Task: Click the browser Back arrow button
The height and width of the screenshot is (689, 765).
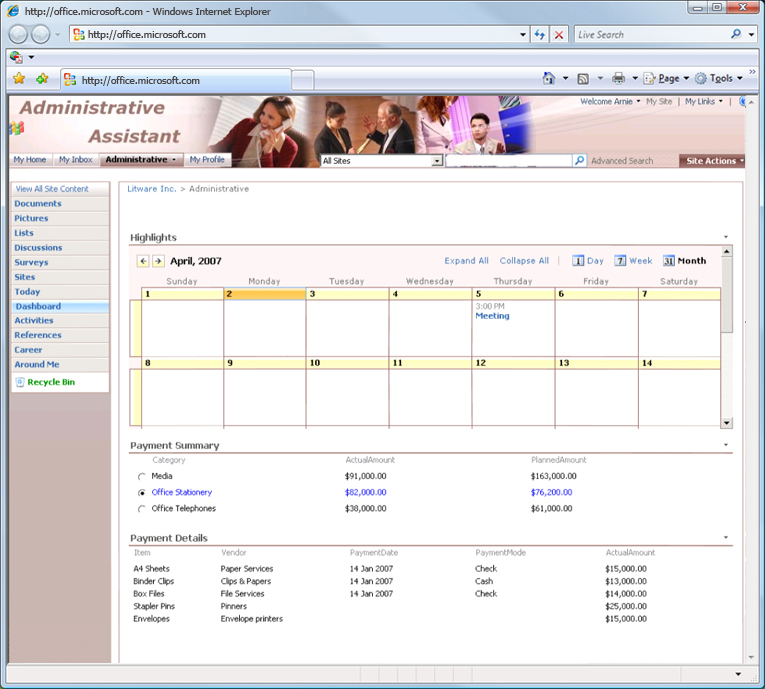Action: coord(19,34)
